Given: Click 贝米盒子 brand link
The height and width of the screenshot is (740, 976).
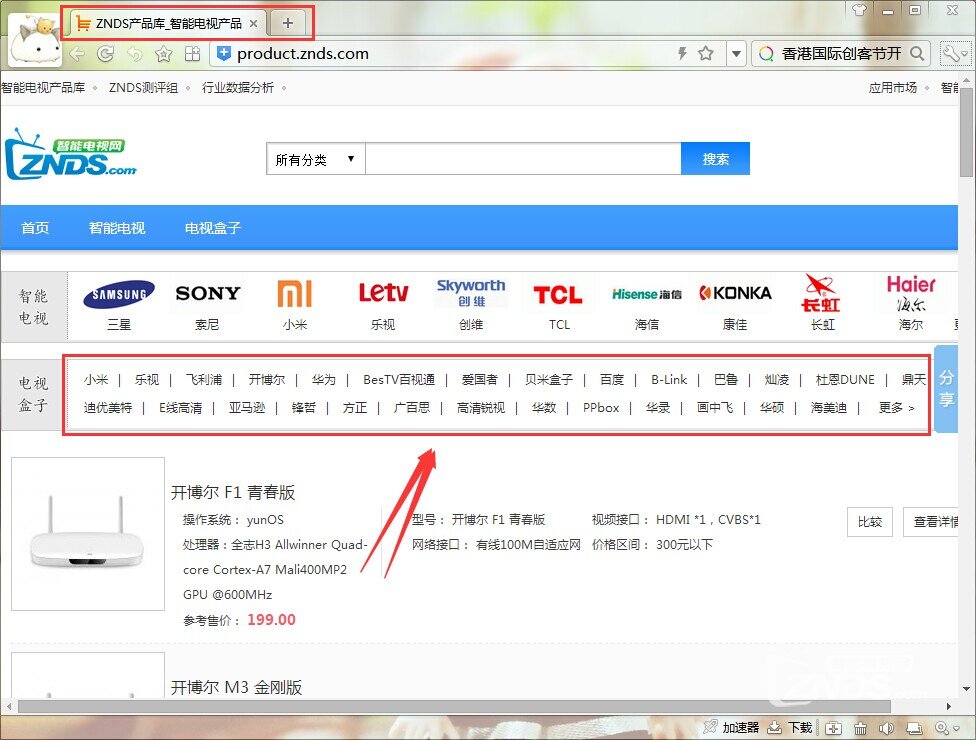Looking at the screenshot, I should 548,380.
